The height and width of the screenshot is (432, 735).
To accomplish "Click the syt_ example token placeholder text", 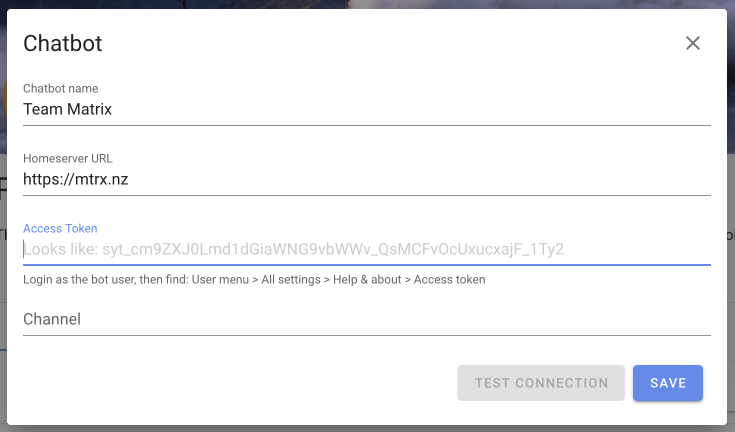I will pos(333,249).
